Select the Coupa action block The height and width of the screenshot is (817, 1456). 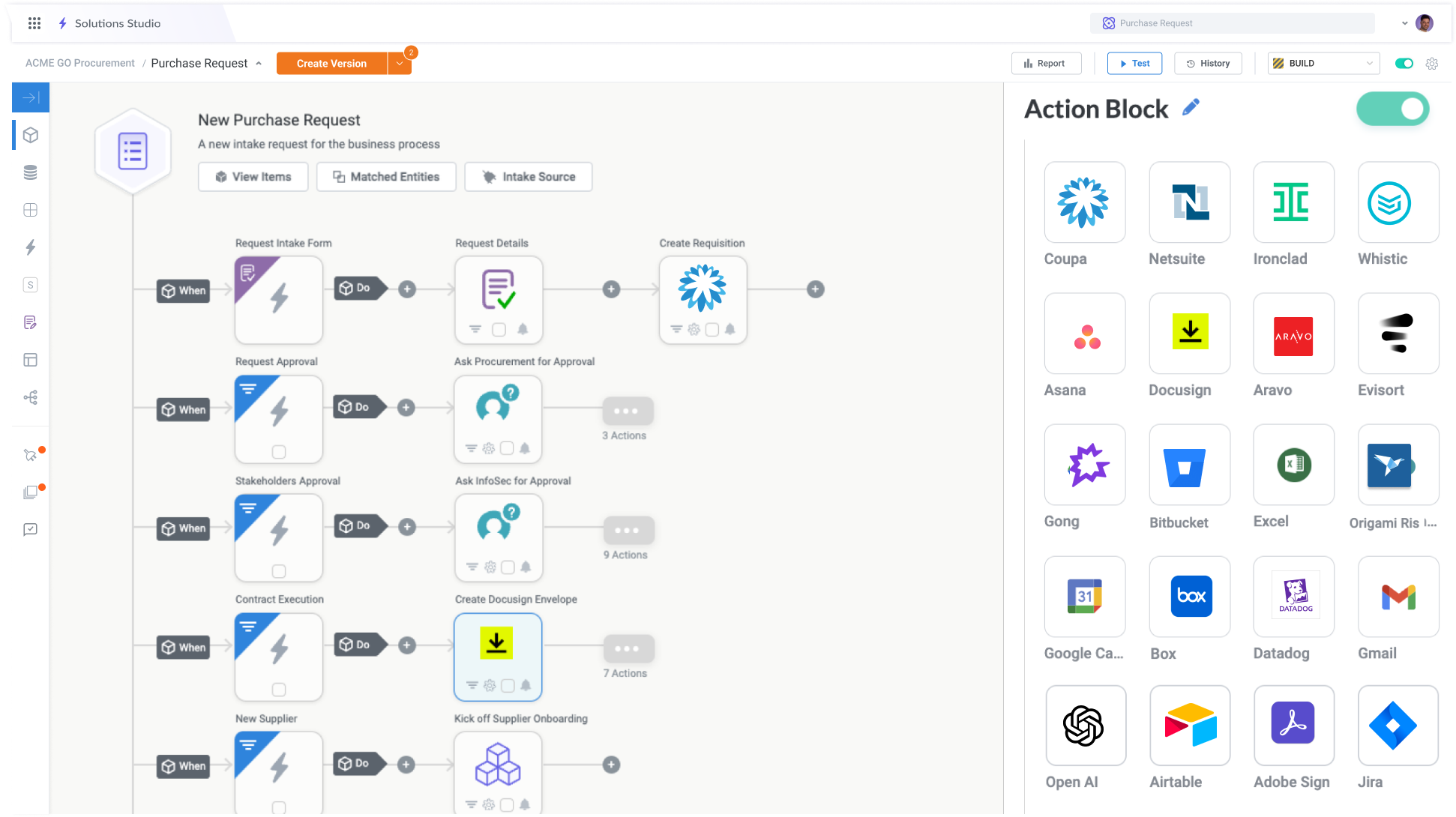pos(1084,202)
